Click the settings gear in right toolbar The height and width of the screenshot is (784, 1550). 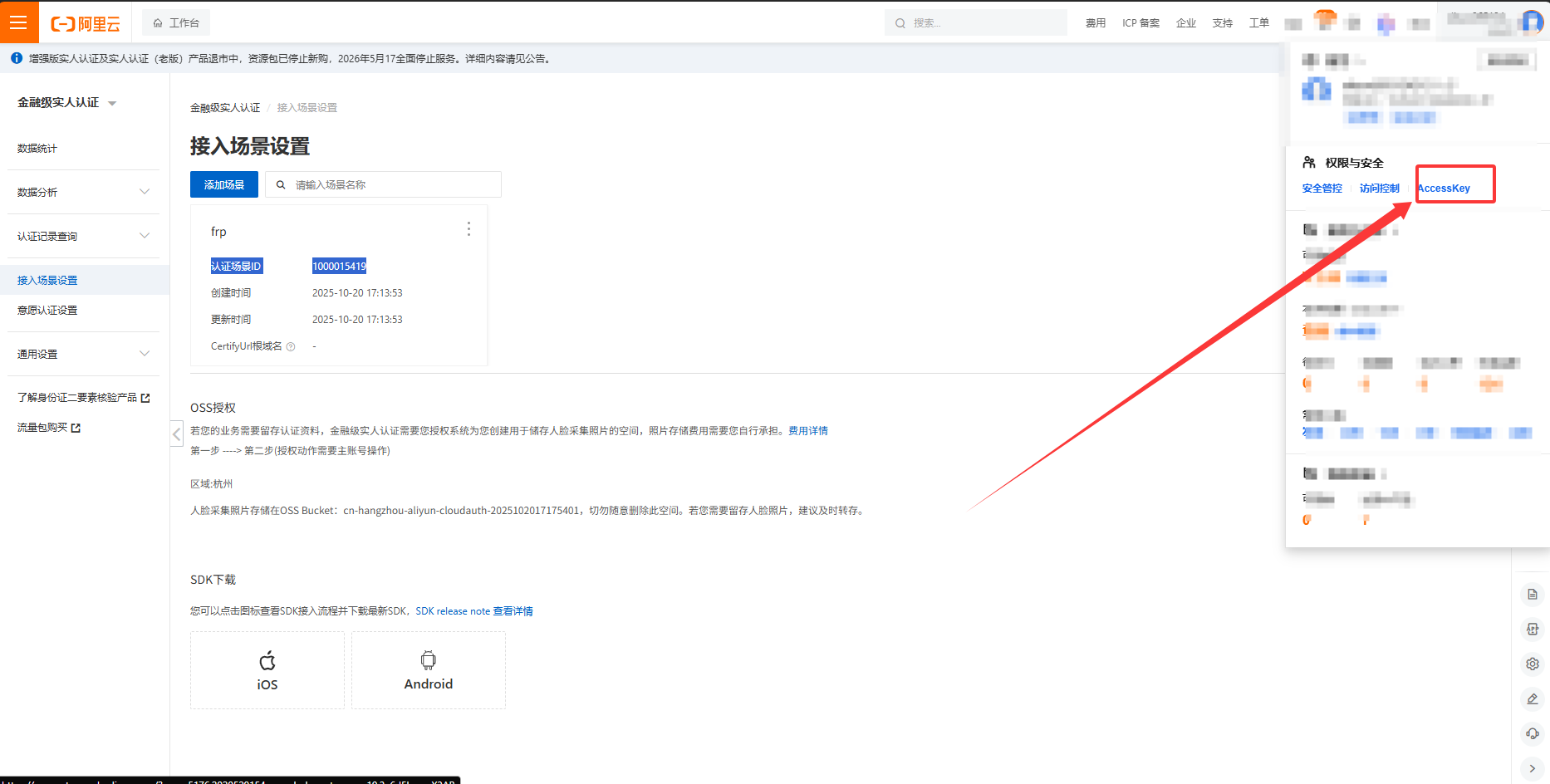pyautogui.click(x=1533, y=664)
